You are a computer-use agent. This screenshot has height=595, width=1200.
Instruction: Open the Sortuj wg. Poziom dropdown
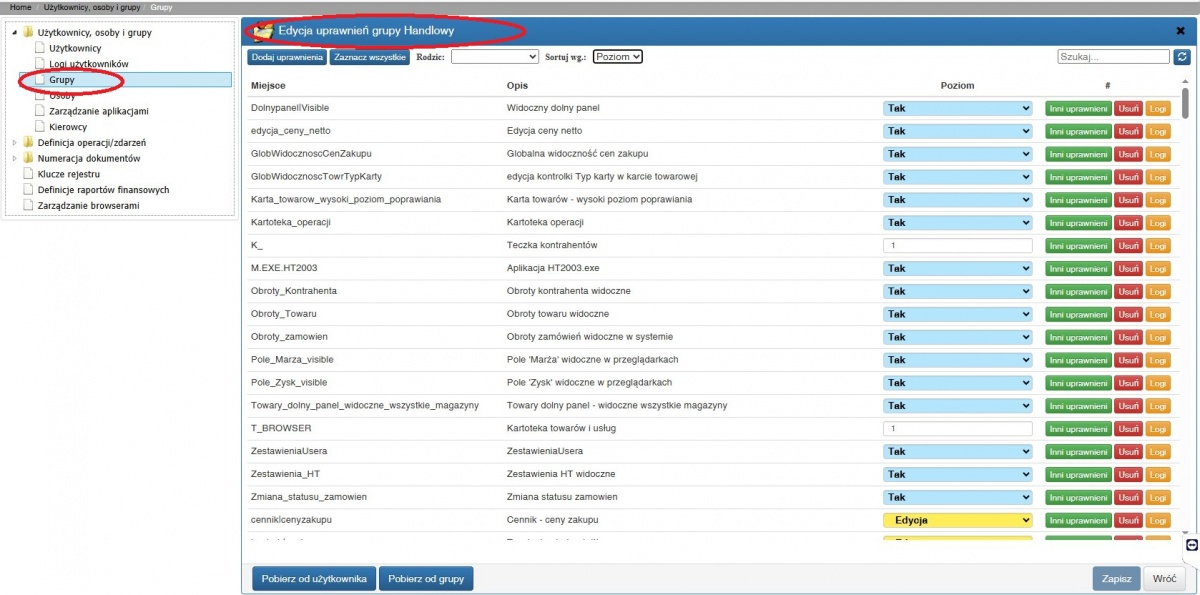click(617, 57)
